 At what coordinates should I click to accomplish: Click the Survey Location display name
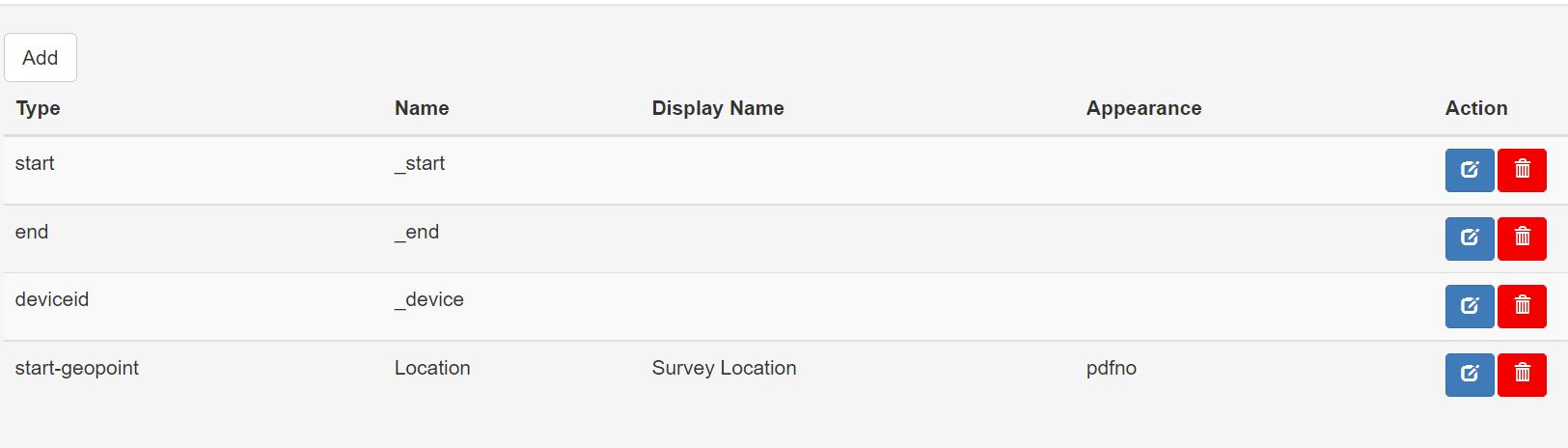click(x=724, y=368)
